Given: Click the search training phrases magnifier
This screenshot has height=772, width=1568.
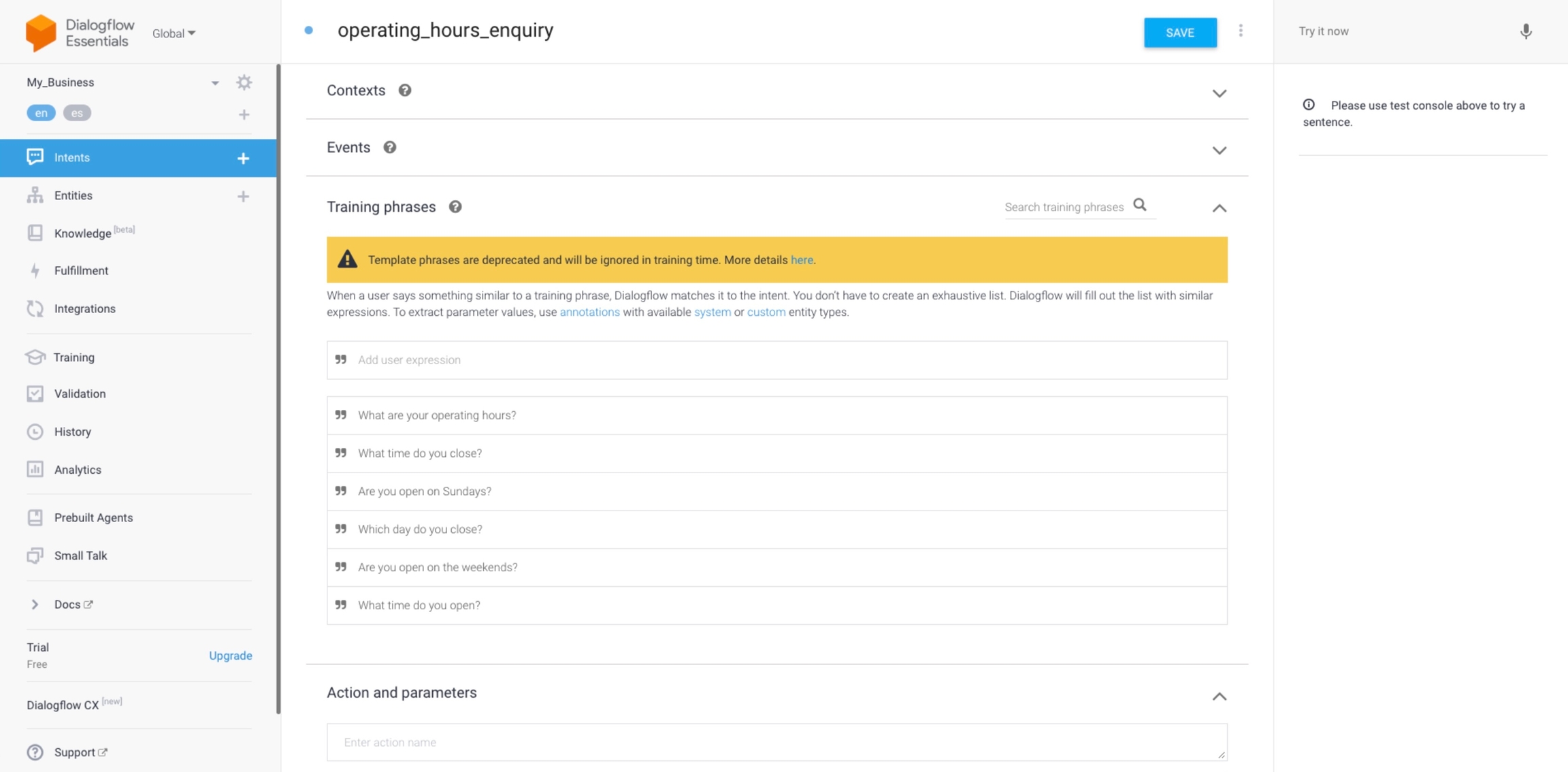Looking at the screenshot, I should 1139,204.
